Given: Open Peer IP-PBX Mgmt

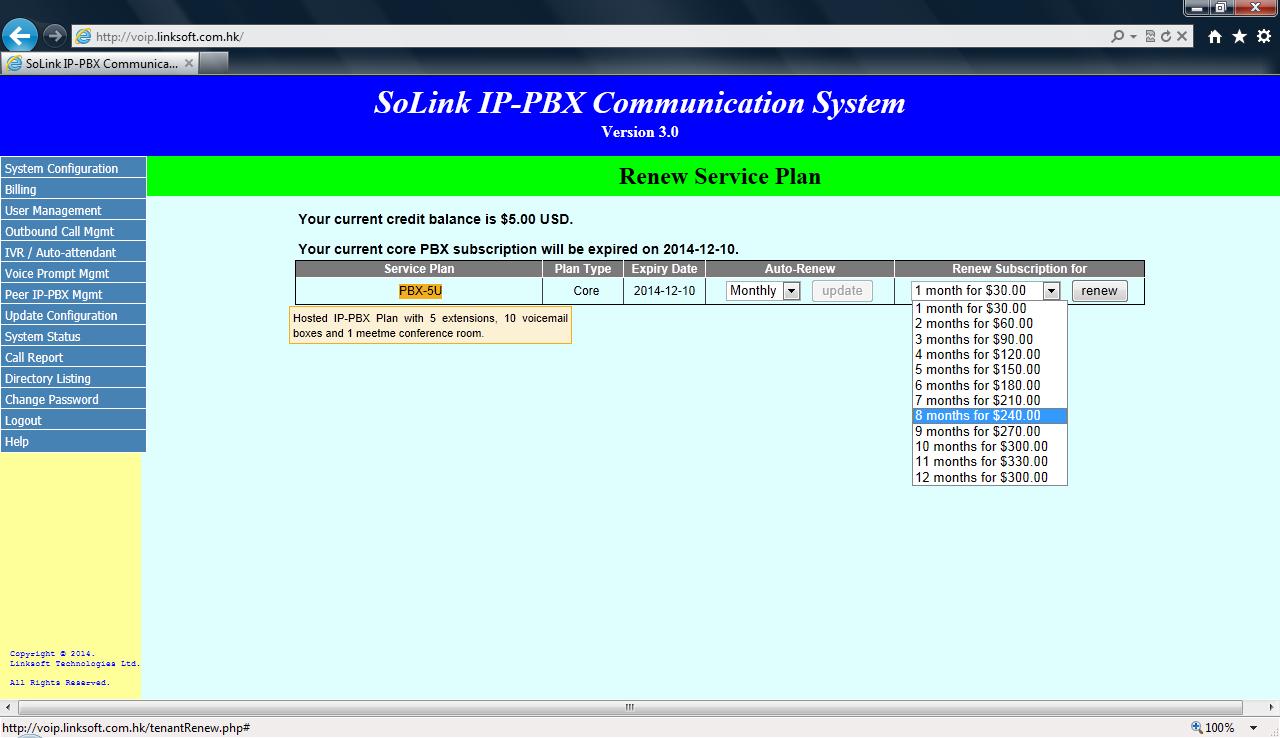Looking at the screenshot, I should [x=73, y=295].
